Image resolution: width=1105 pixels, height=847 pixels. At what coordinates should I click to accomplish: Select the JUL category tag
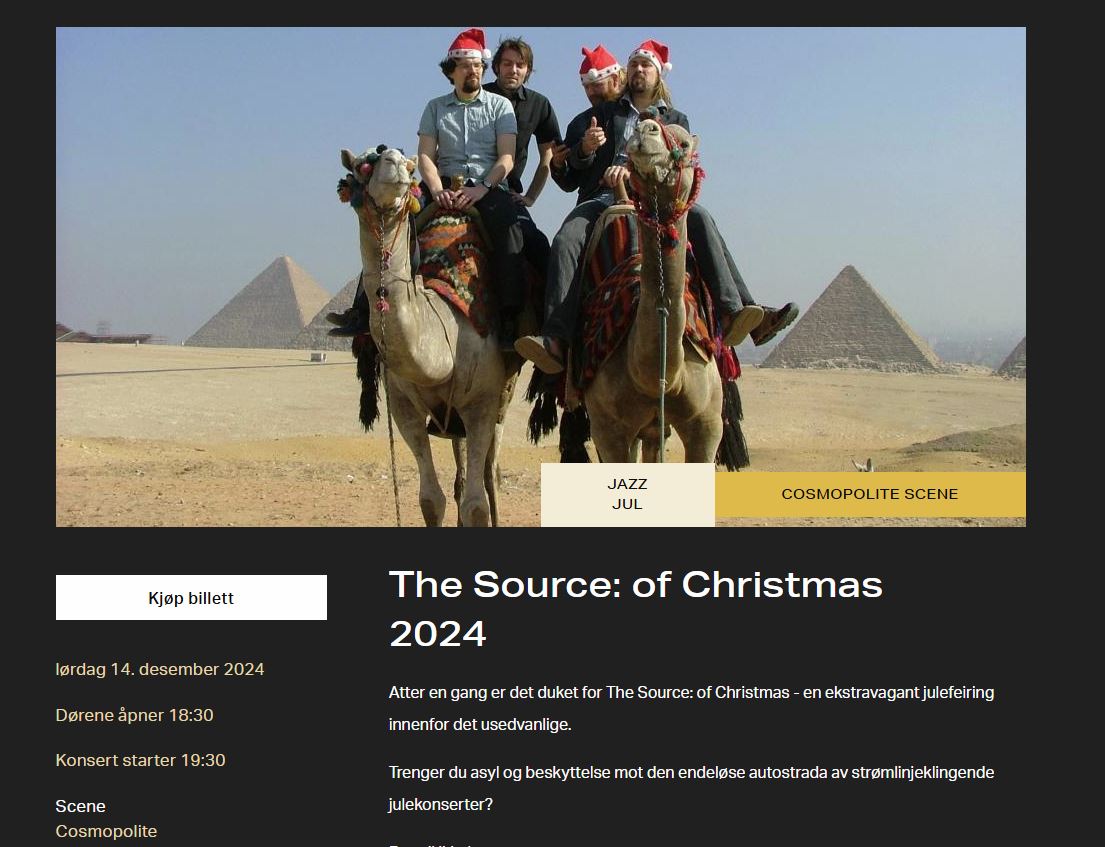point(627,505)
